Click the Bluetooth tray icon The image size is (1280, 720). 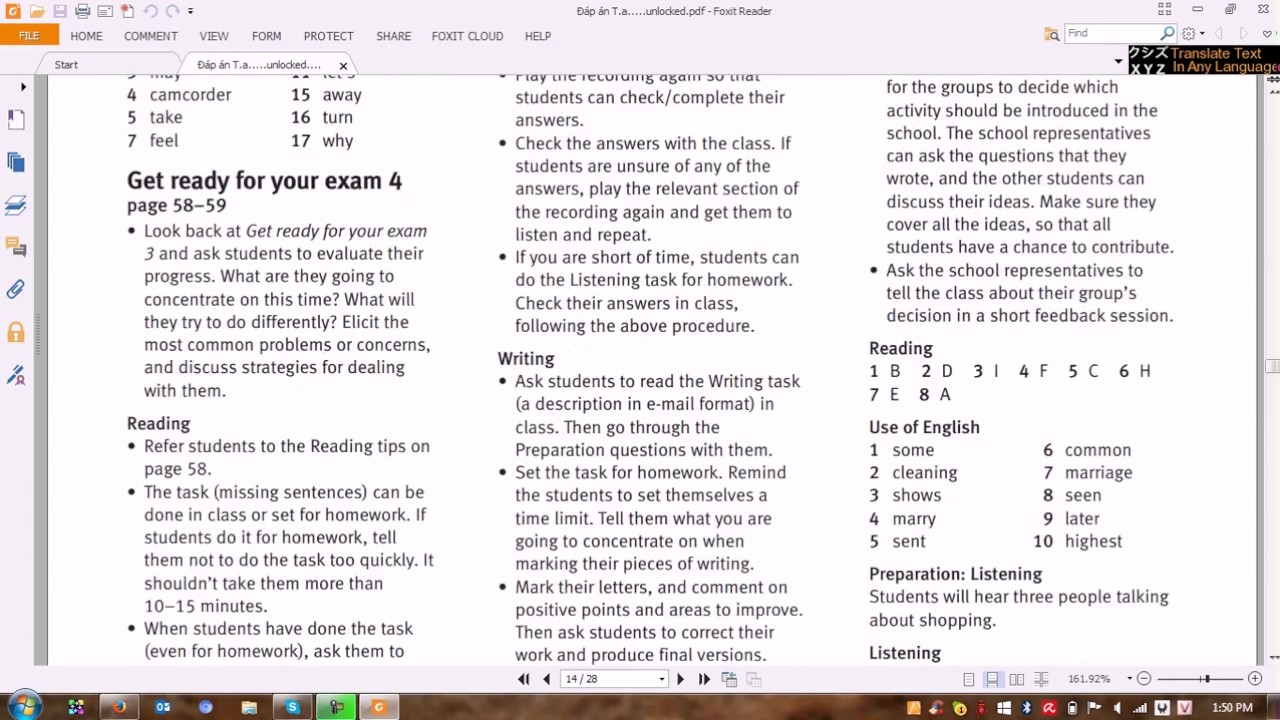coord(1026,708)
